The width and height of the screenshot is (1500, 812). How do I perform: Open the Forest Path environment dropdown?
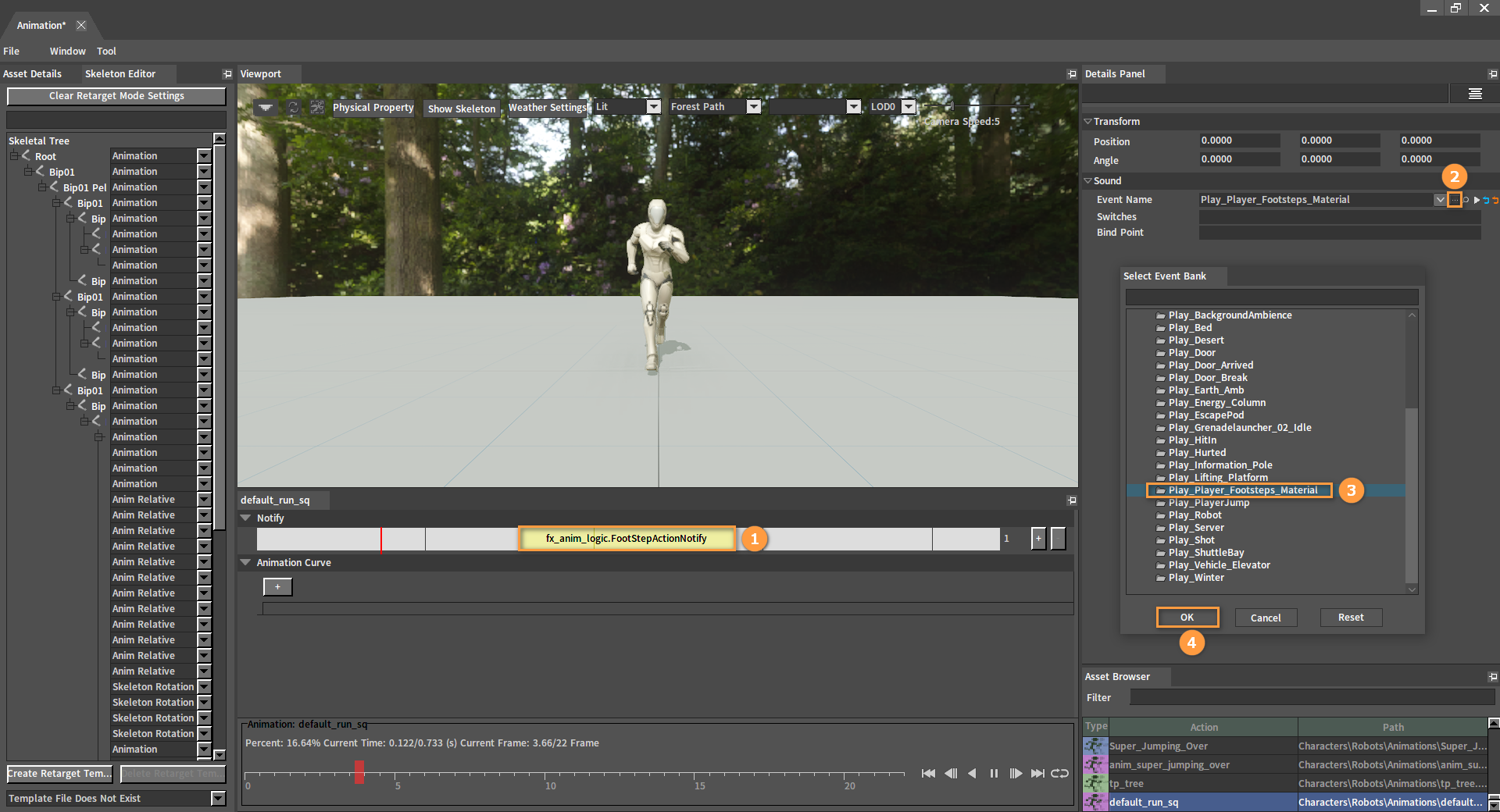[753, 107]
